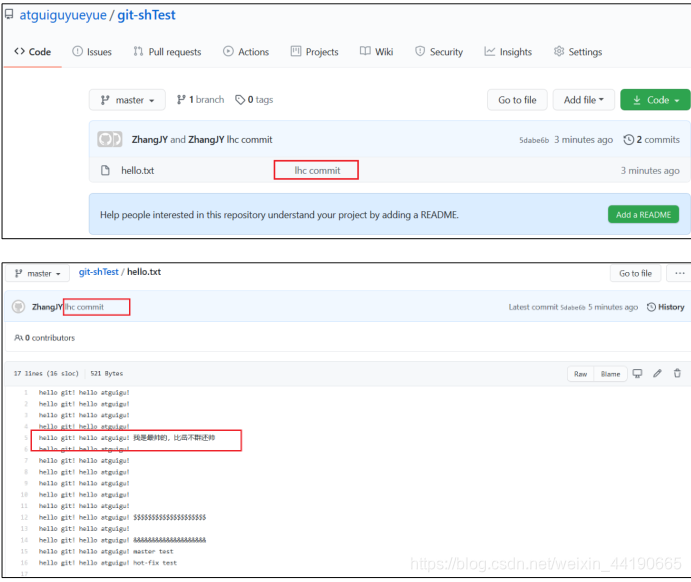
Task: Expand the Add file dropdown
Action: coord(583,100)
